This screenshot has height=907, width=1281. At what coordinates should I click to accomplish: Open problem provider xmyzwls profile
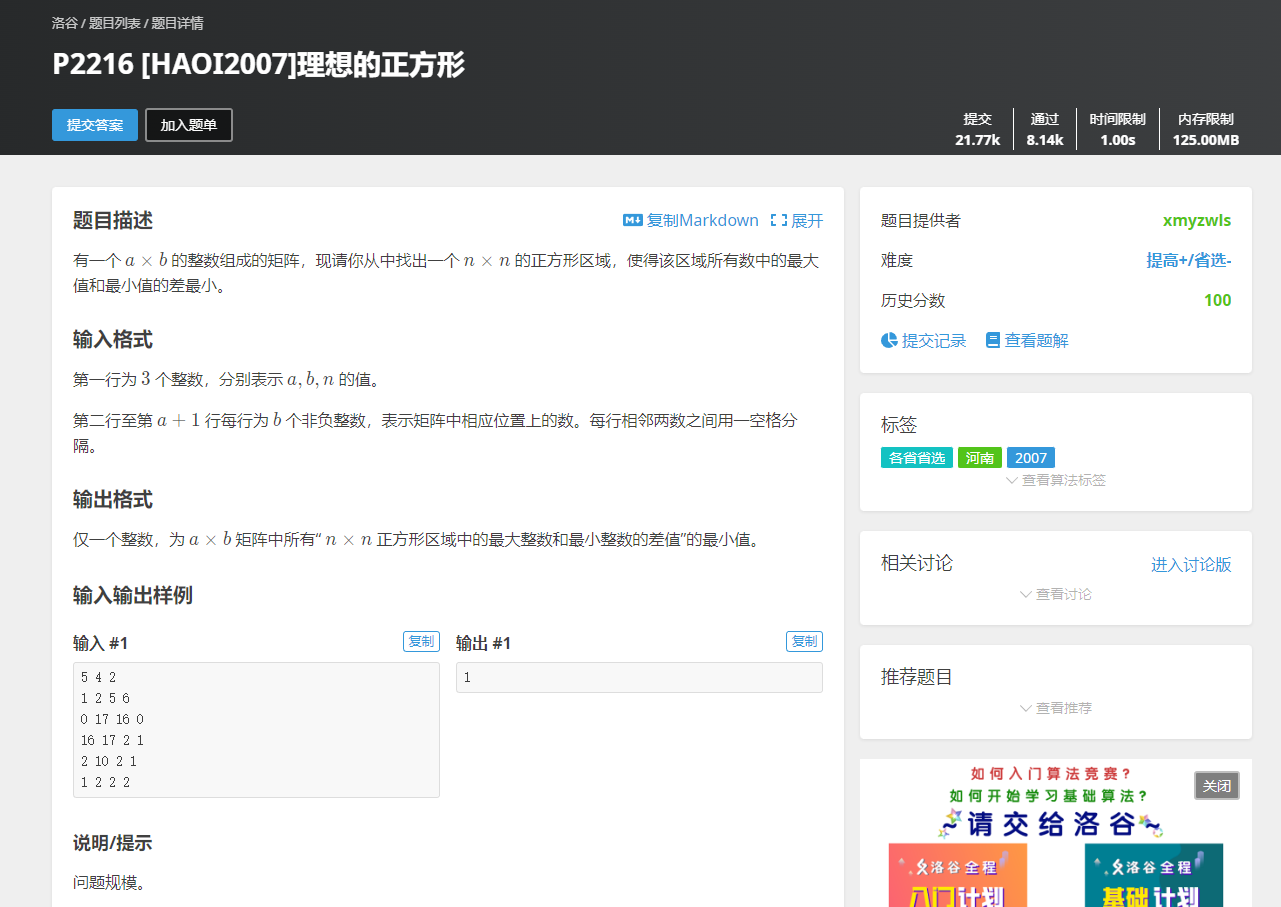pyautogui.click(x=1197, y=220)
